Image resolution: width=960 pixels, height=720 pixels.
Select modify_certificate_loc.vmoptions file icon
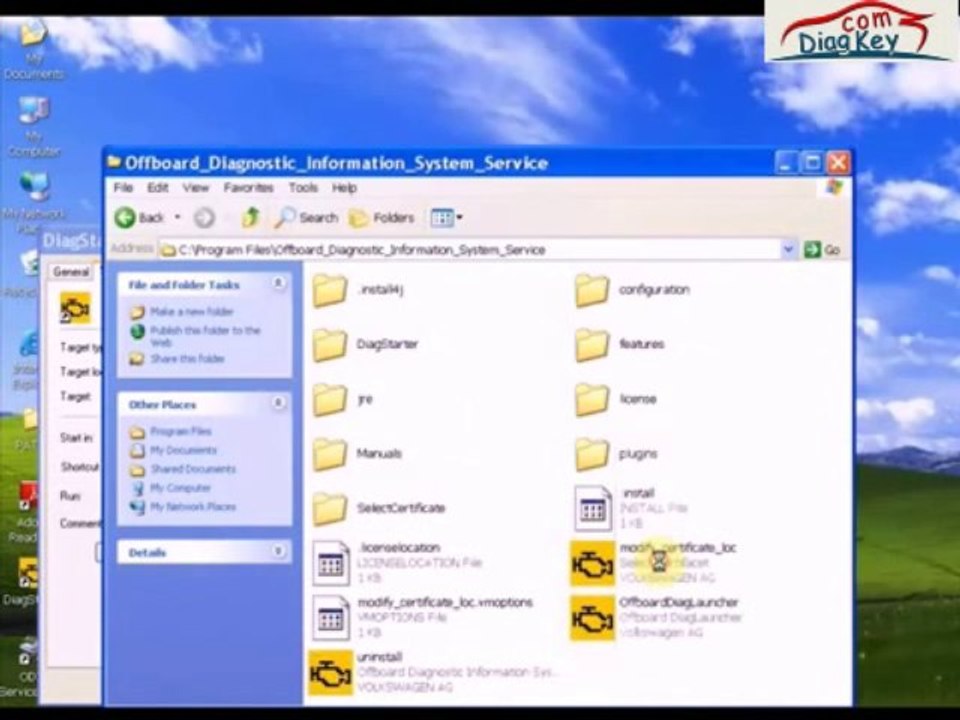(x=331, y=618)
